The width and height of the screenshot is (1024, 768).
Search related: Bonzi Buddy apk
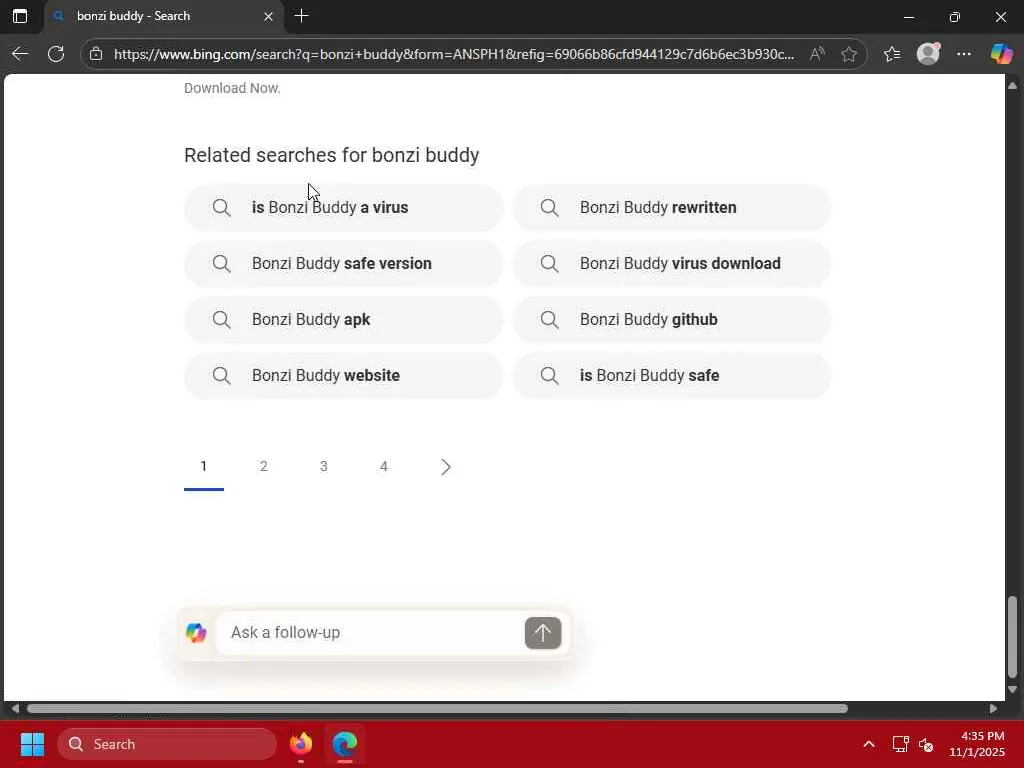(344, 320)
